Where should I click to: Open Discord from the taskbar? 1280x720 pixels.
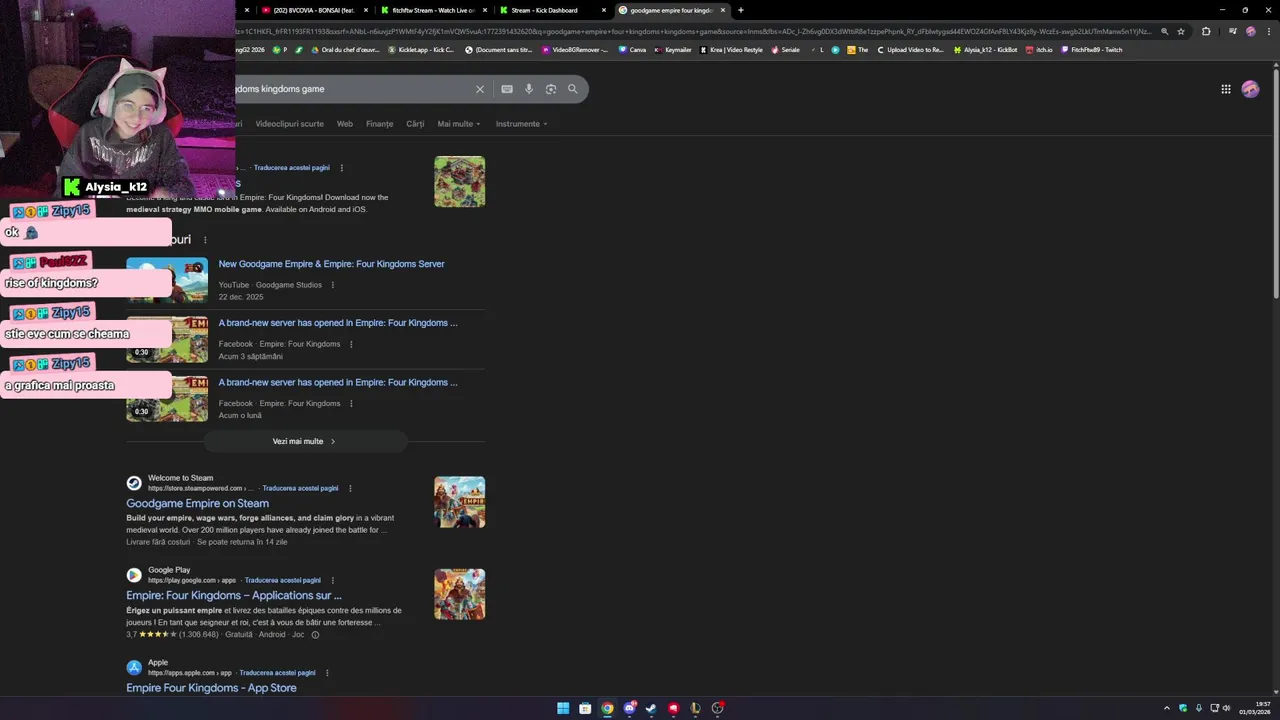pyautogui.click(x=629, y=708)
